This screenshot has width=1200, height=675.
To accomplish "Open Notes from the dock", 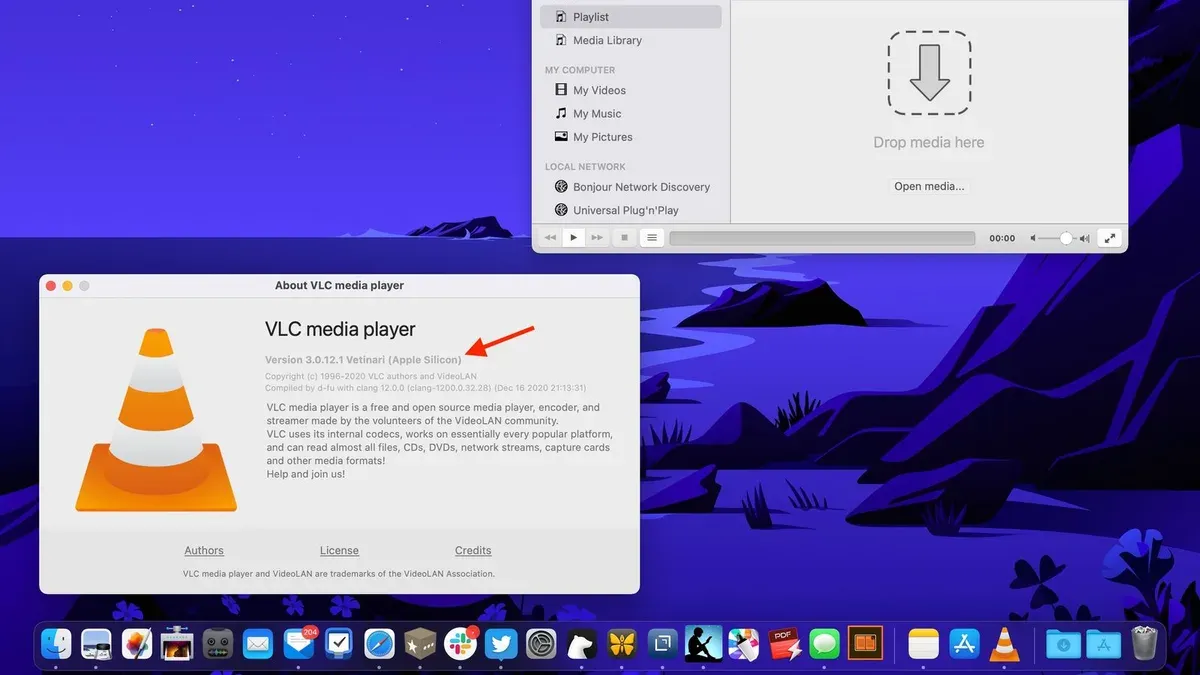I will tap(923, 645).
